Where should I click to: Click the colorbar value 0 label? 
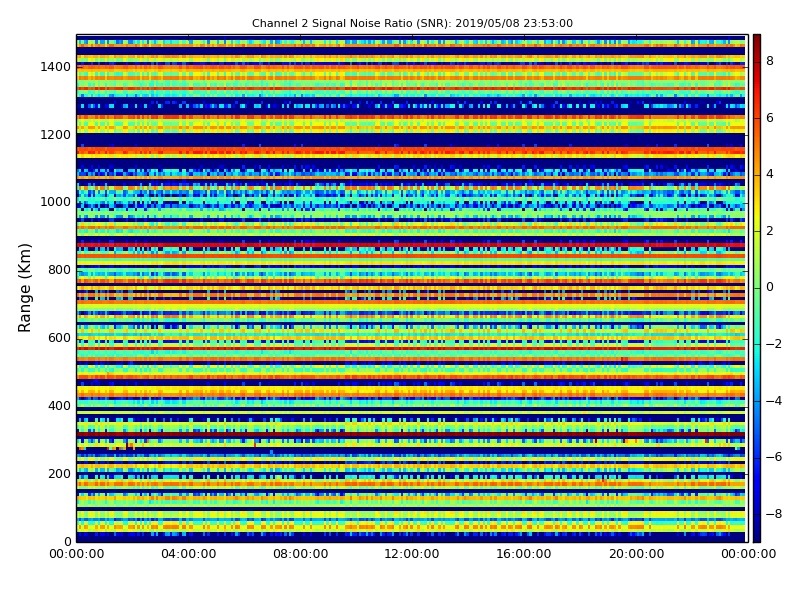[770, 287]
